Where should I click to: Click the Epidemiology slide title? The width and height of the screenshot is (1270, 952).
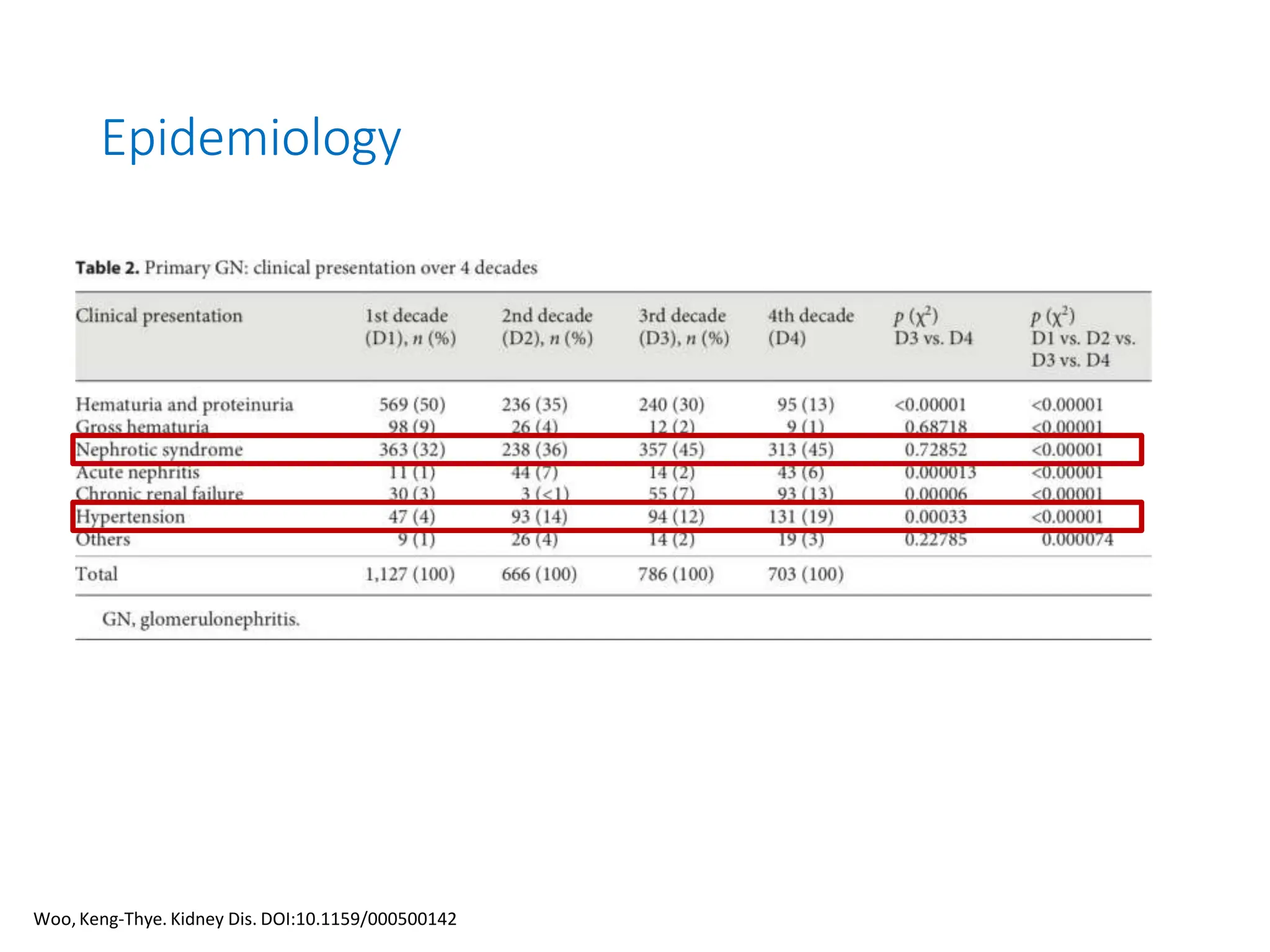251,138
